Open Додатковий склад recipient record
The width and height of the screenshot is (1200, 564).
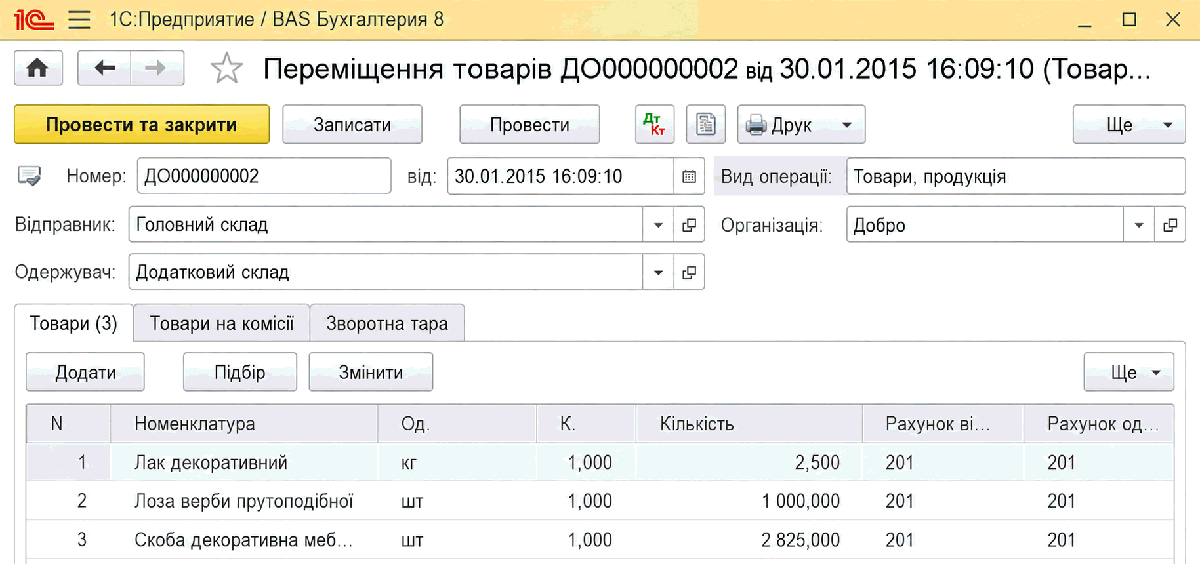pyautogui.click(x=689, y=272)
